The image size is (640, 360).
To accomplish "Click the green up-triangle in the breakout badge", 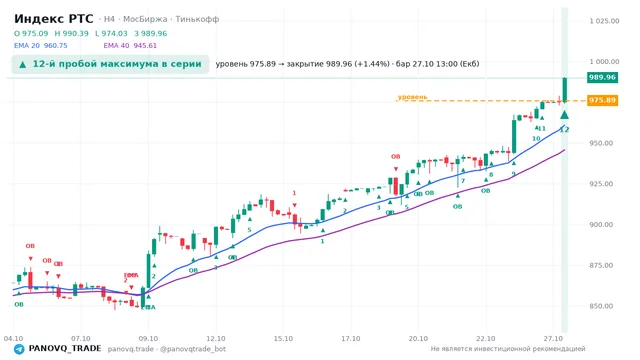I will (x=23, y=64).
